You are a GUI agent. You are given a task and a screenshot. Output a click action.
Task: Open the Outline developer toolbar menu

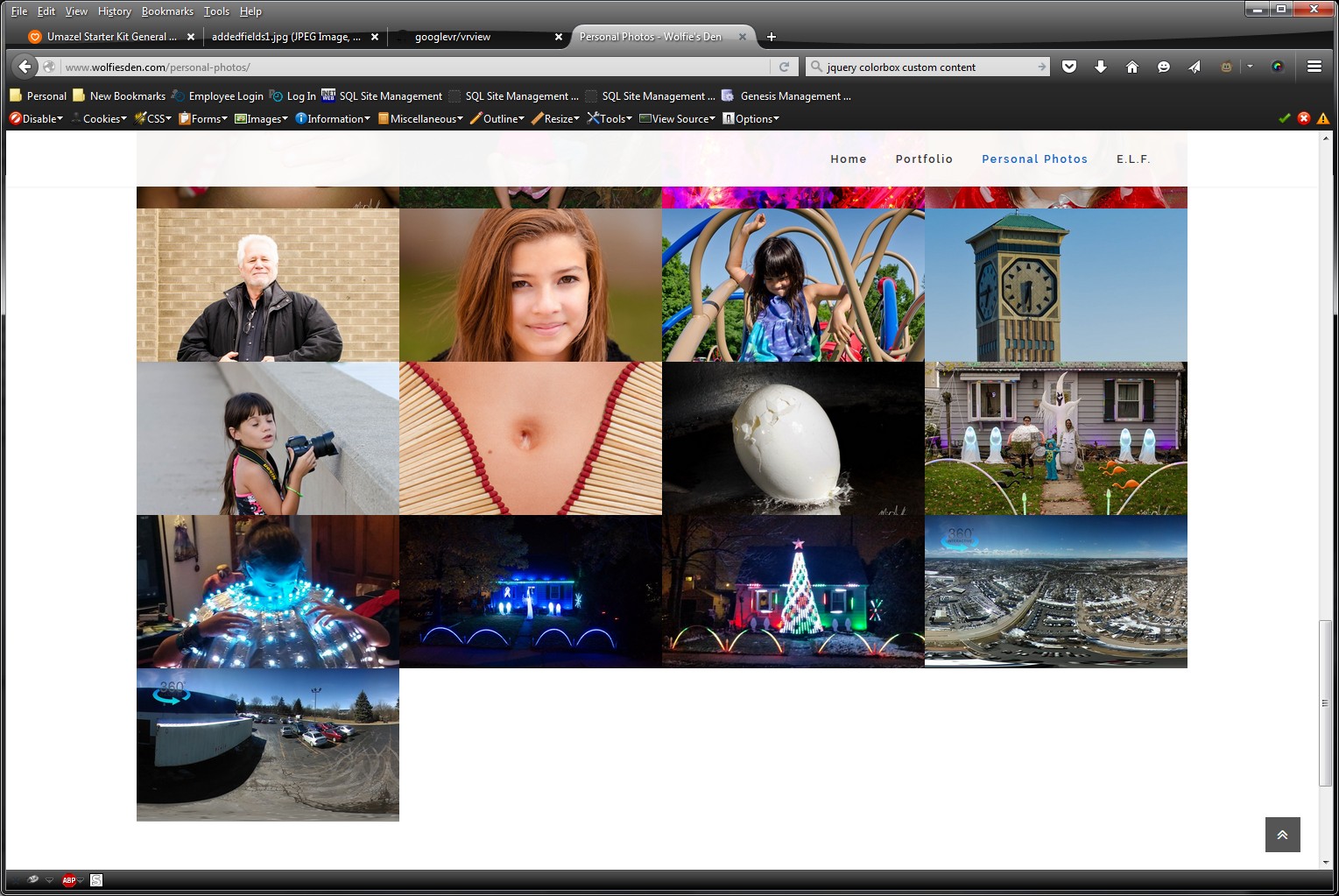click(x=497, y=118)
